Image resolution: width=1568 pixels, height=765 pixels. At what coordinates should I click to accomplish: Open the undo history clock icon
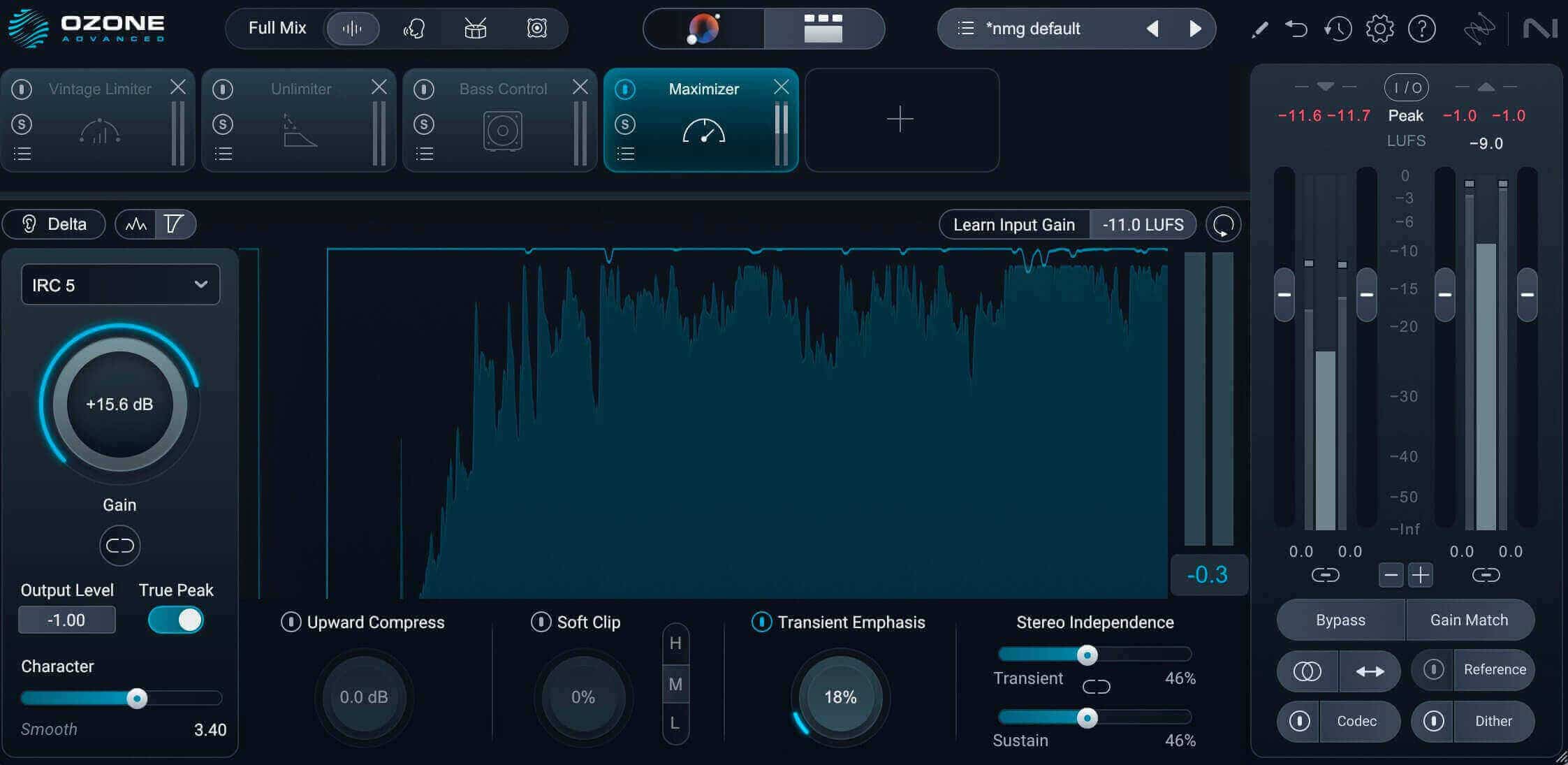pos(1338,29)
